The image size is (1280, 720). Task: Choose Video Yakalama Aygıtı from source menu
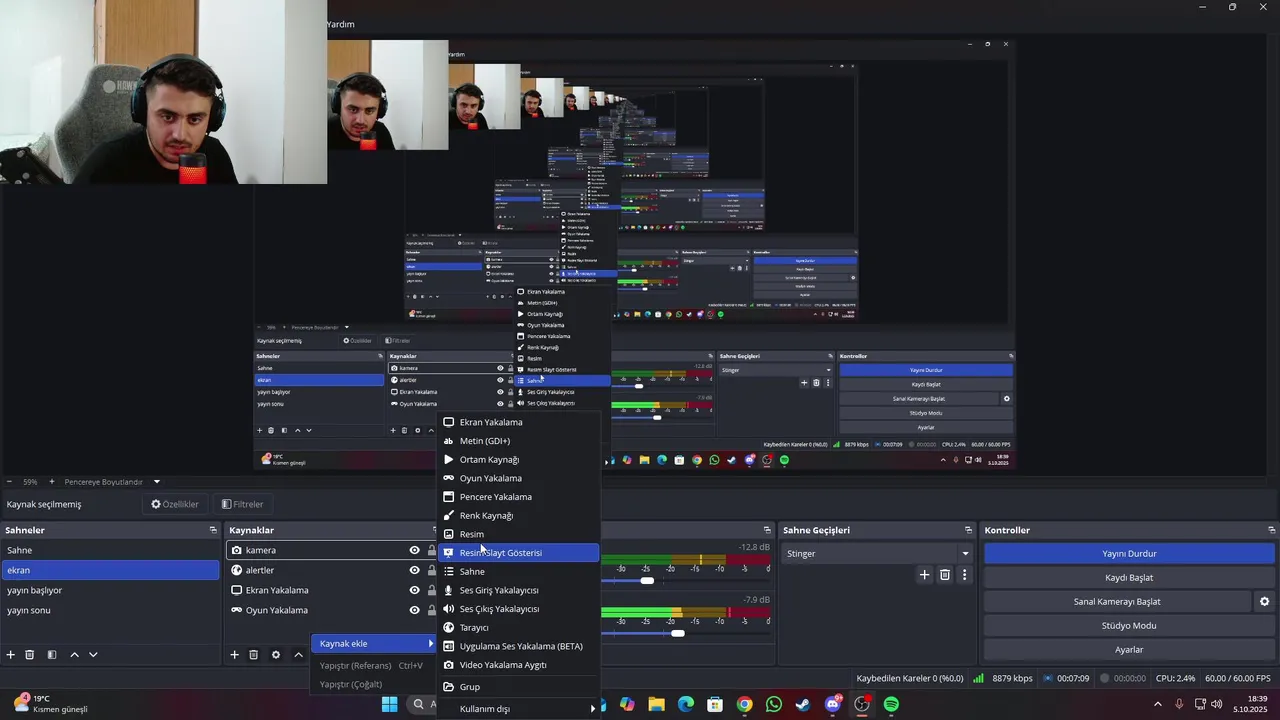click(x=520, y=665)
